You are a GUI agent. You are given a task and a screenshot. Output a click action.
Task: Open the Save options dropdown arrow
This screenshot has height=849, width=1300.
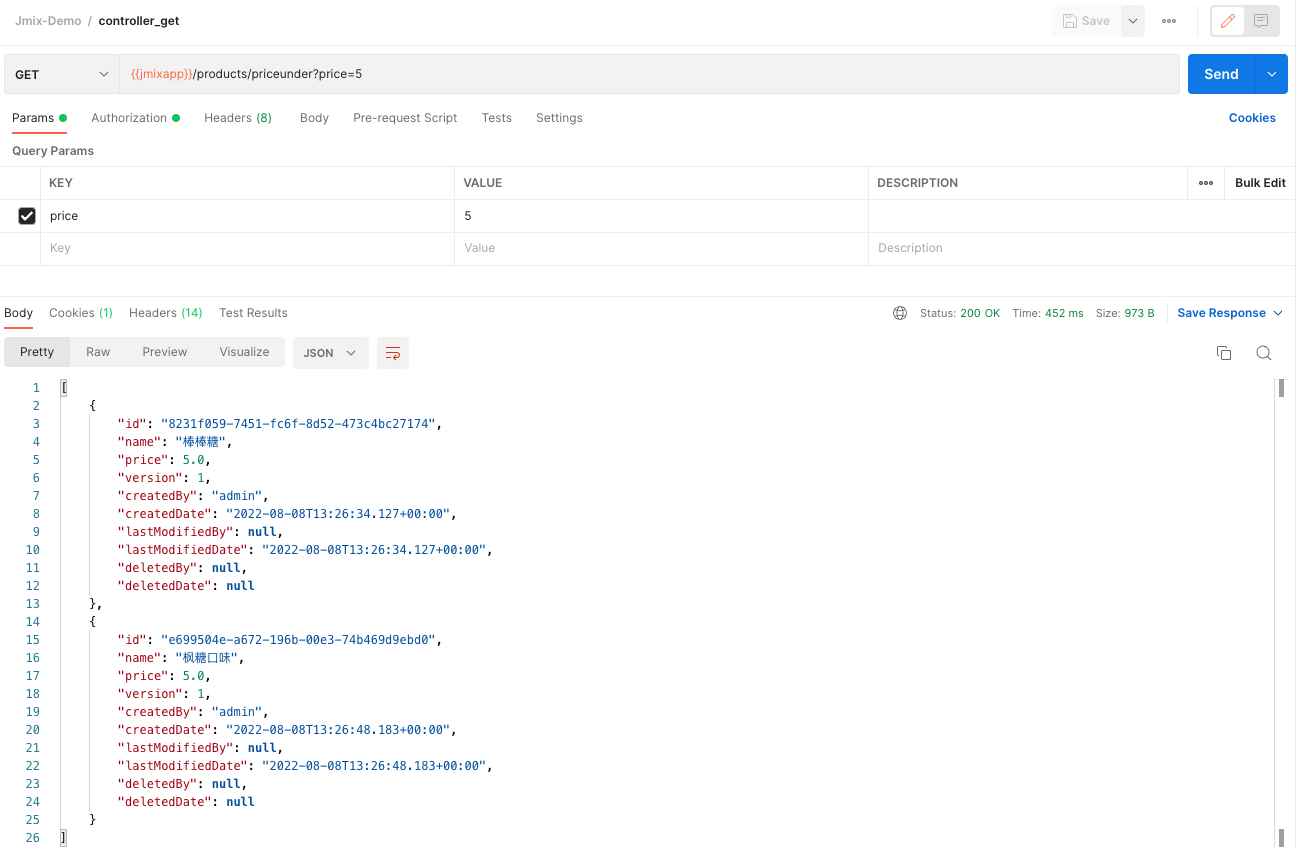click(1133, 21)
